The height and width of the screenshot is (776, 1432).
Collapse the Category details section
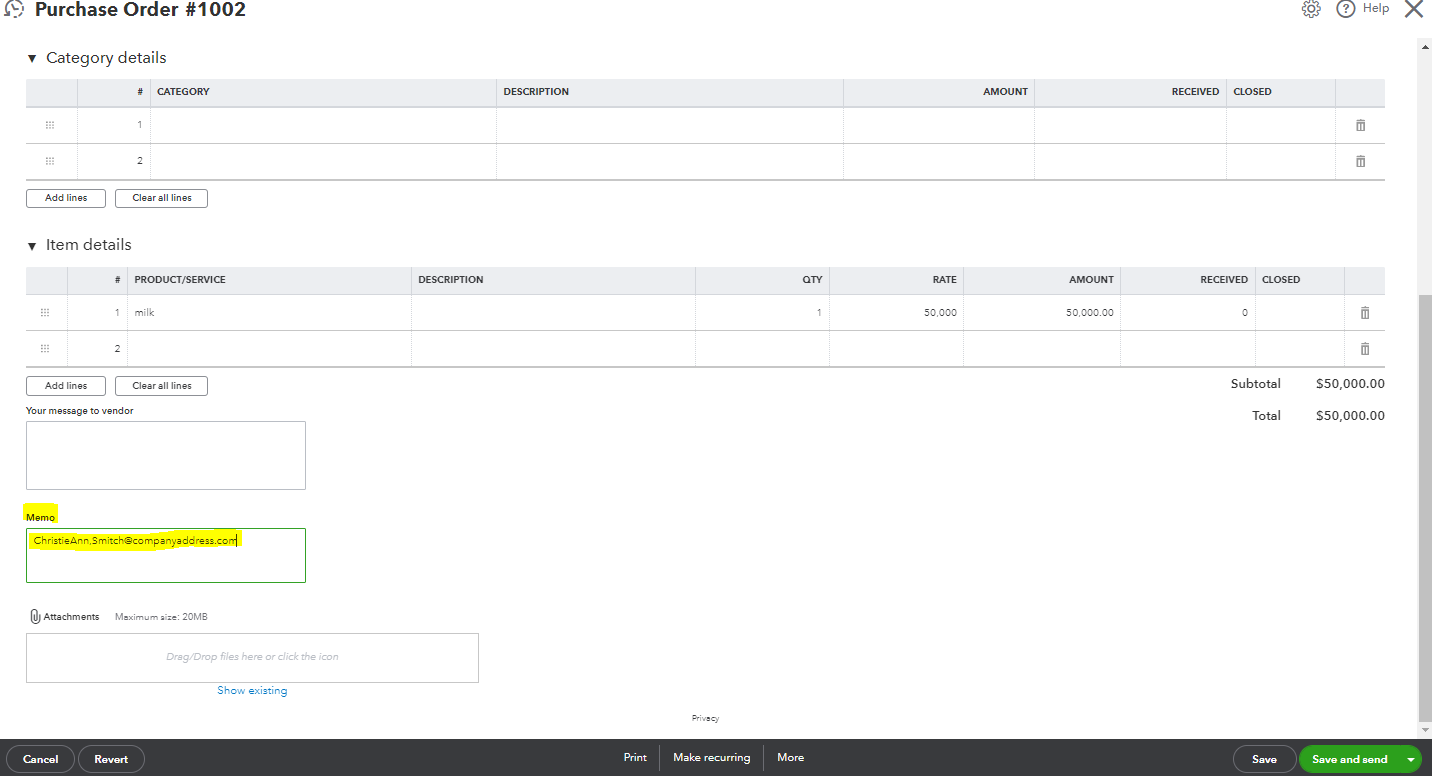32,59
